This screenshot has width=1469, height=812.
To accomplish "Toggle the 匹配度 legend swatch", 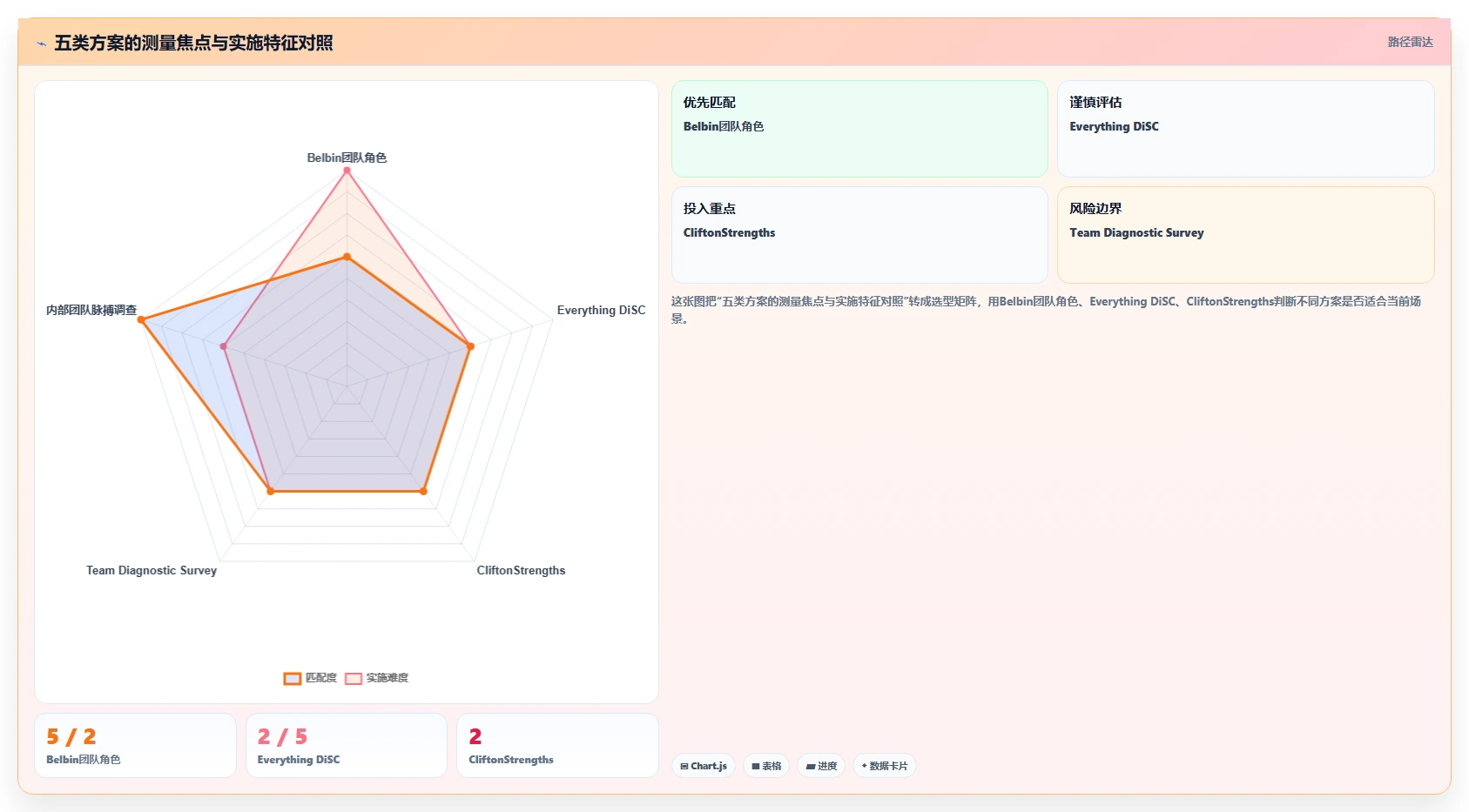I will [x=293, y=678].
